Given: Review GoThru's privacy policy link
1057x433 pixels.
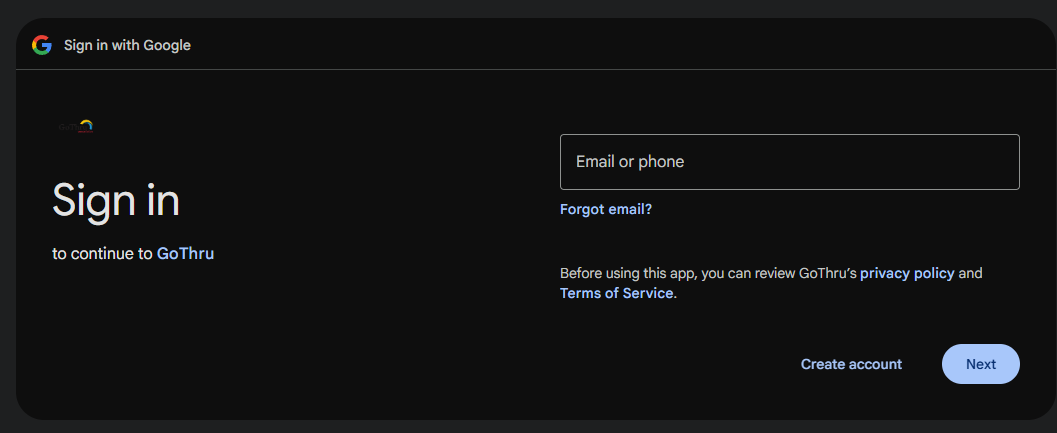Looking at the screenshot, I should (907, 273).
